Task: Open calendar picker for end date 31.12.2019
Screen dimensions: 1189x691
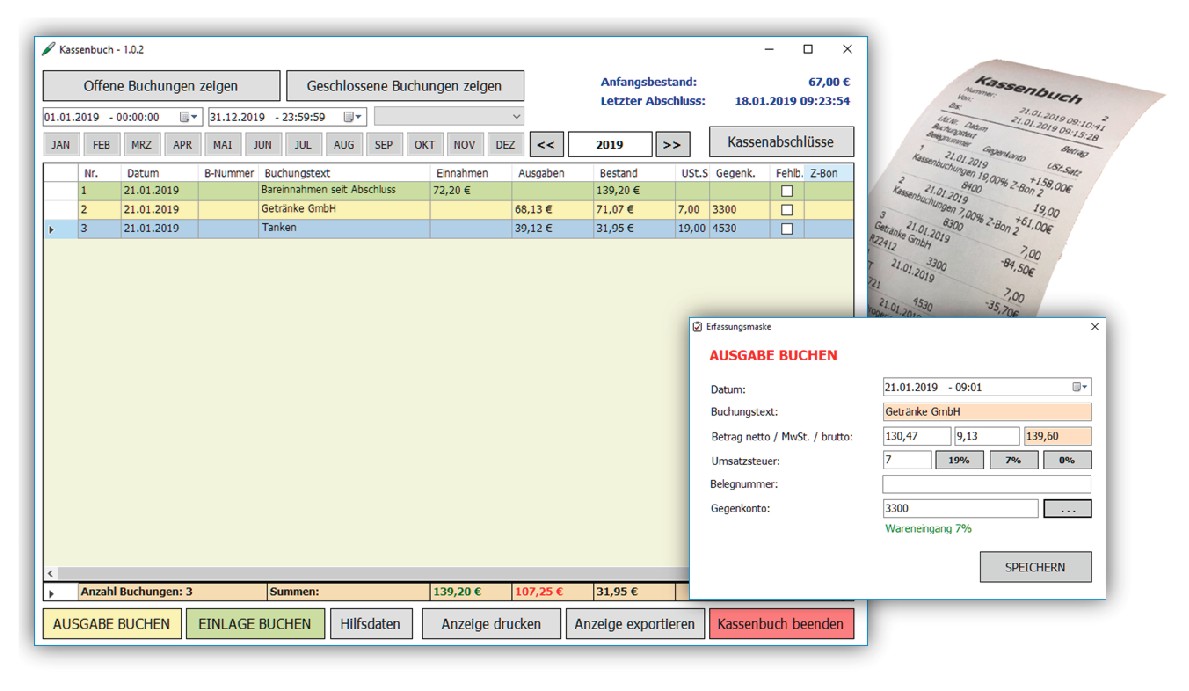Action: point(355,117)
